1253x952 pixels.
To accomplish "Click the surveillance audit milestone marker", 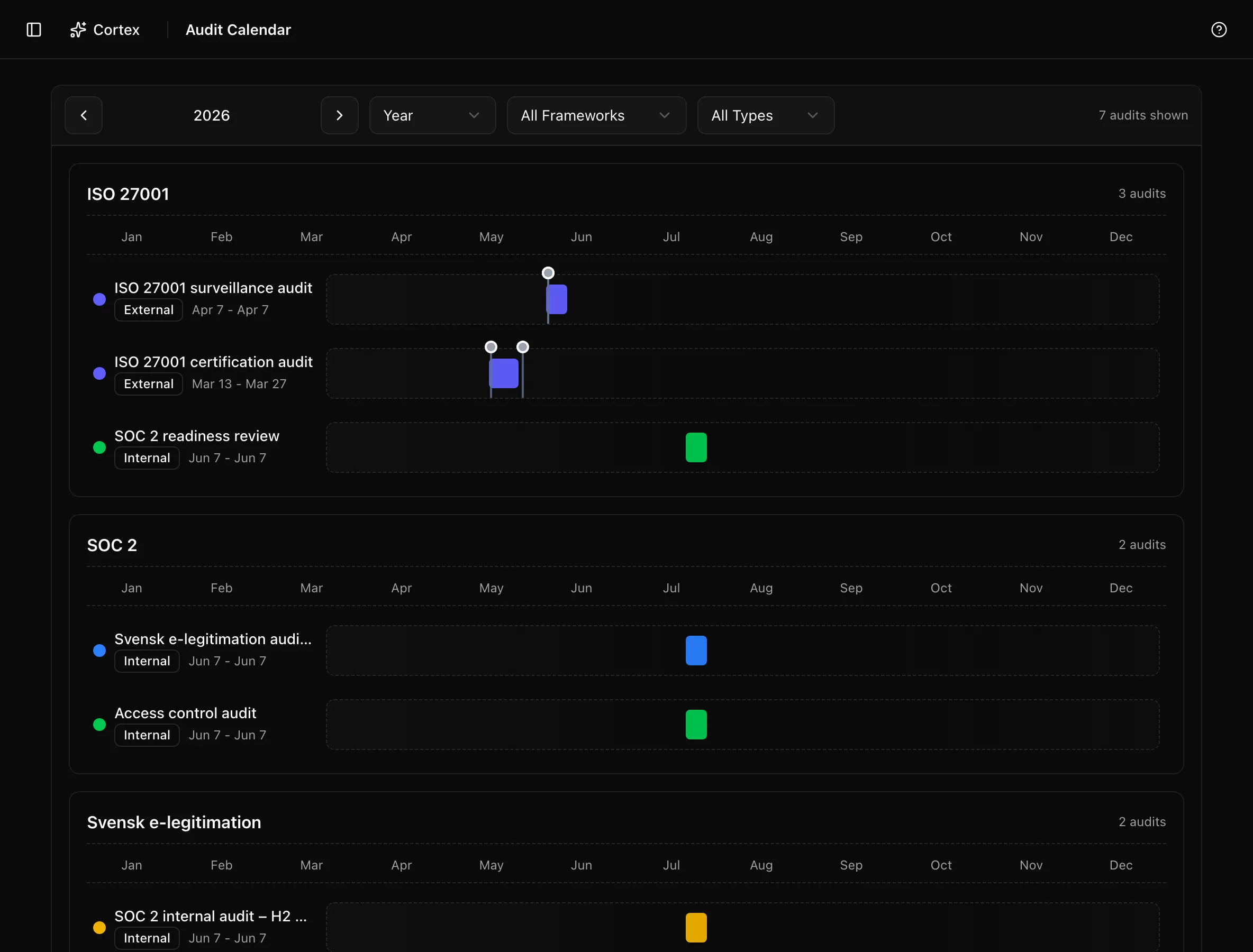I will [548, 273].
